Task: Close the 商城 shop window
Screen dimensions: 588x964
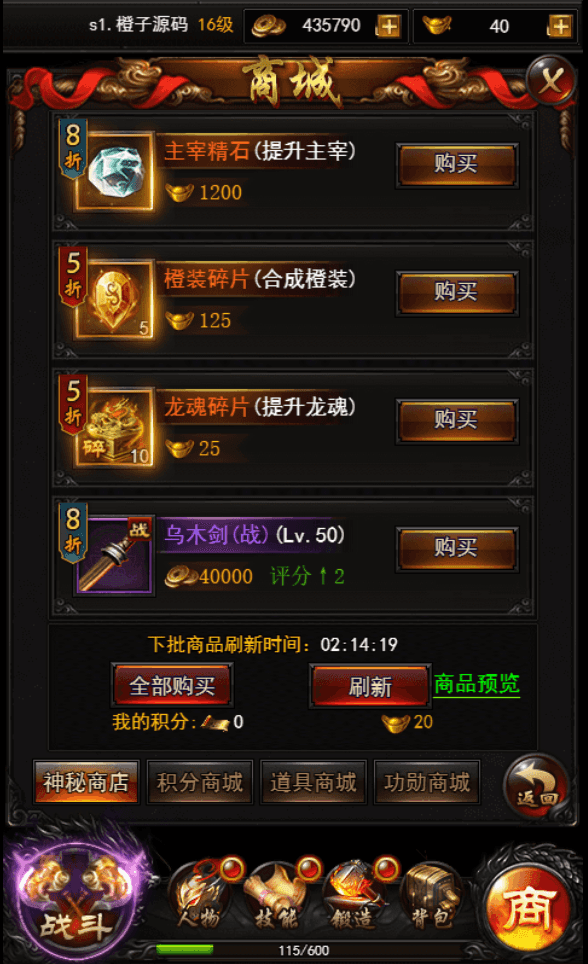Action: tap(551, 80)
